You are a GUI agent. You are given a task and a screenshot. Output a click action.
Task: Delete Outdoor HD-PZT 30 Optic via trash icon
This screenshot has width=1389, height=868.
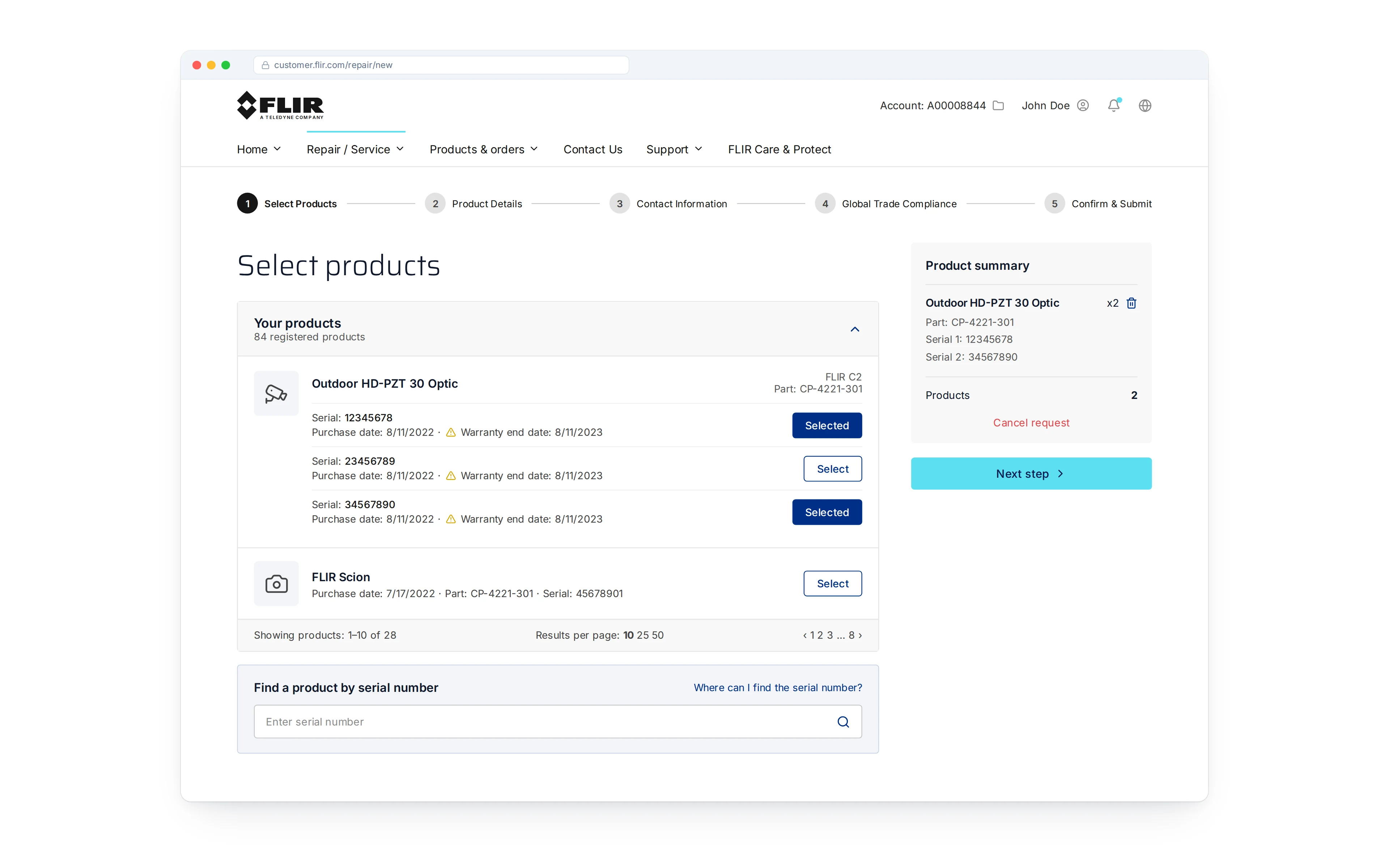[1131, 303]
